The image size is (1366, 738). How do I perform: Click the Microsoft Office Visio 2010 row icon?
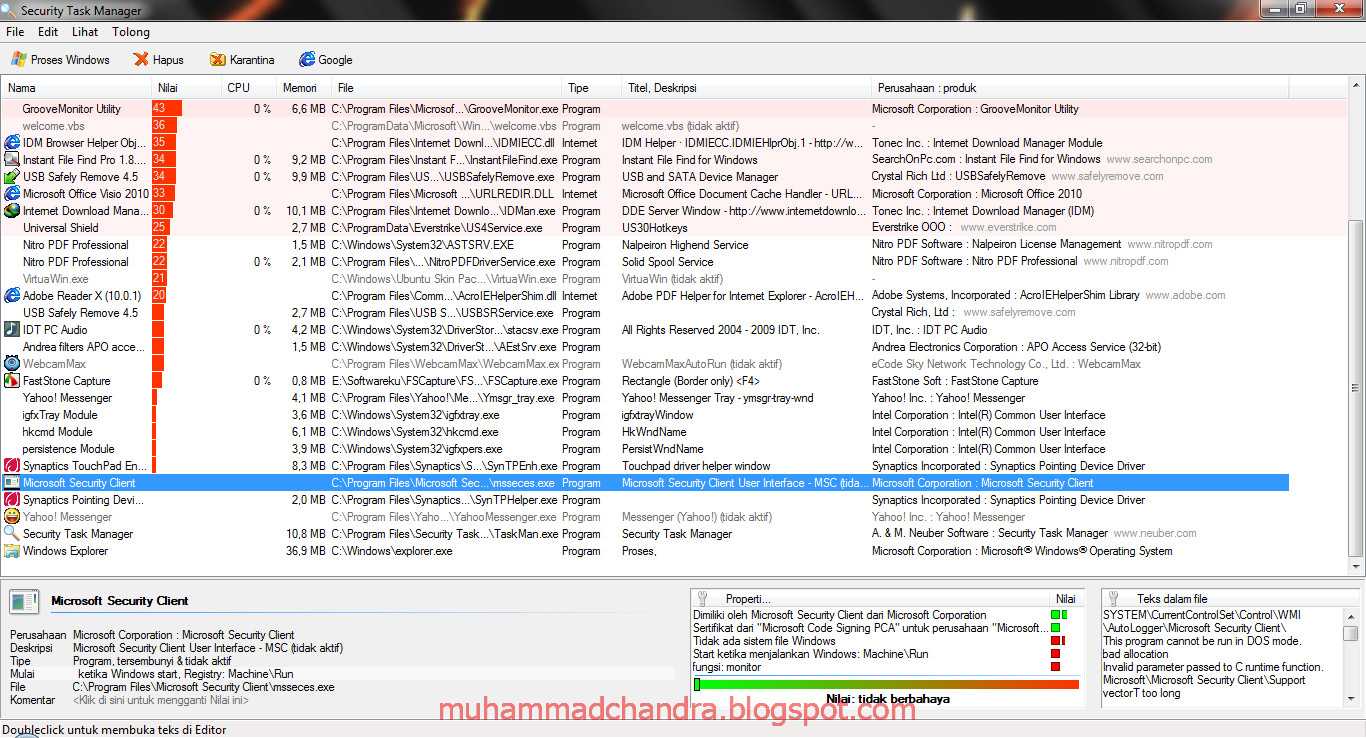click(x=12, y=194)
